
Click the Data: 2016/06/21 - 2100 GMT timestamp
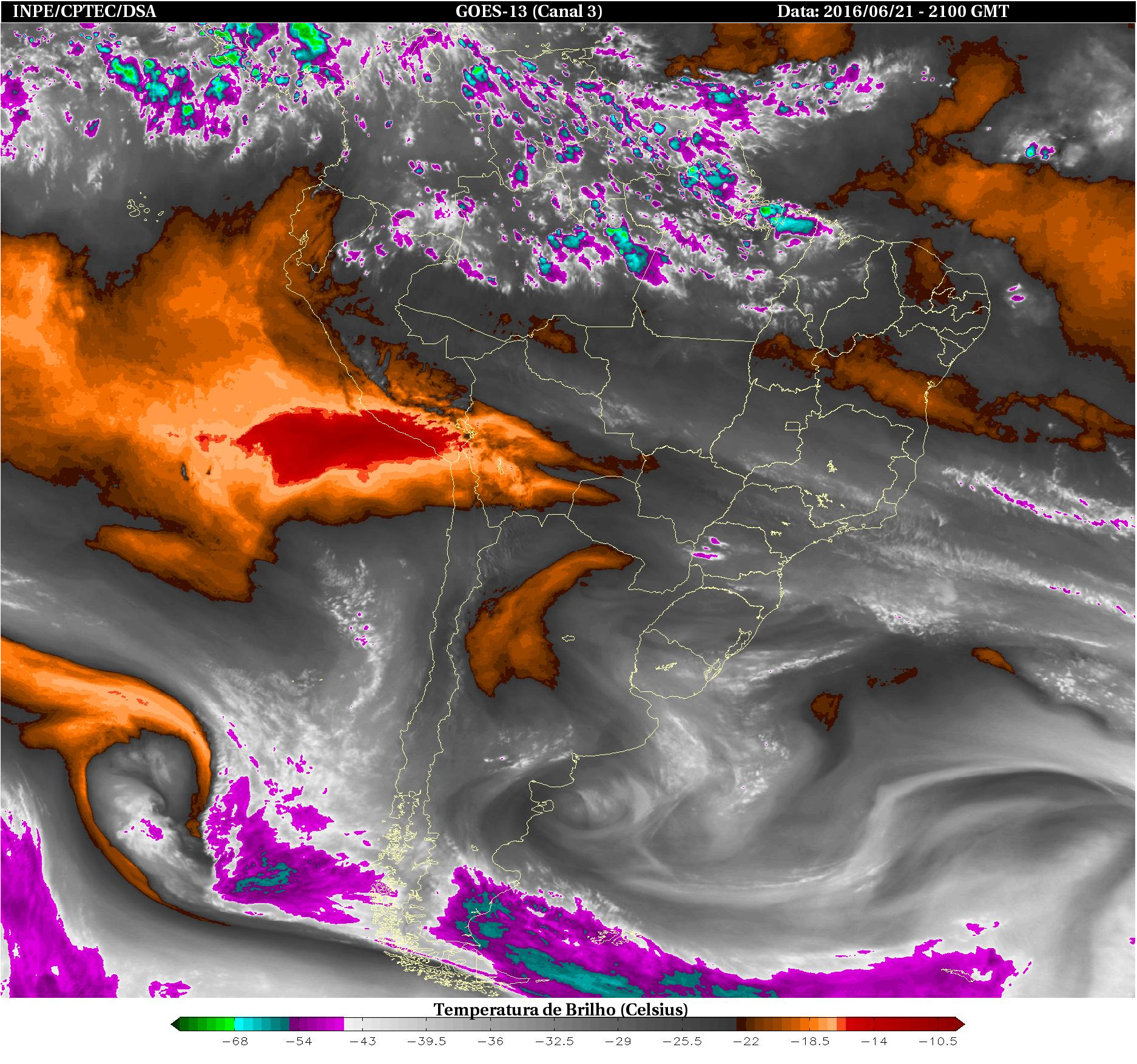click(893, 12)
